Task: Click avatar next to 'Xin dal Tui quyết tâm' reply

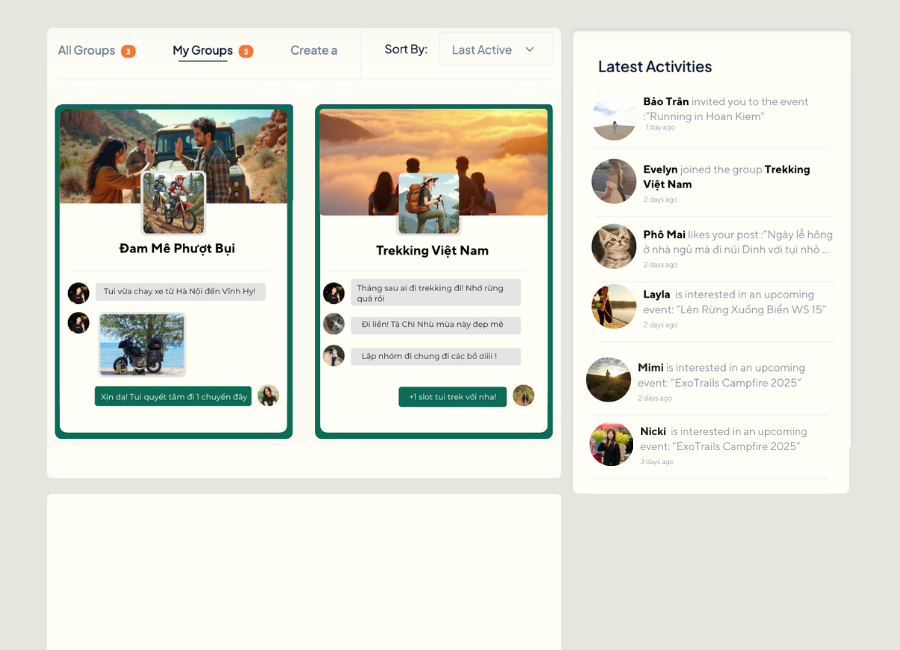Action: [268, 396]
